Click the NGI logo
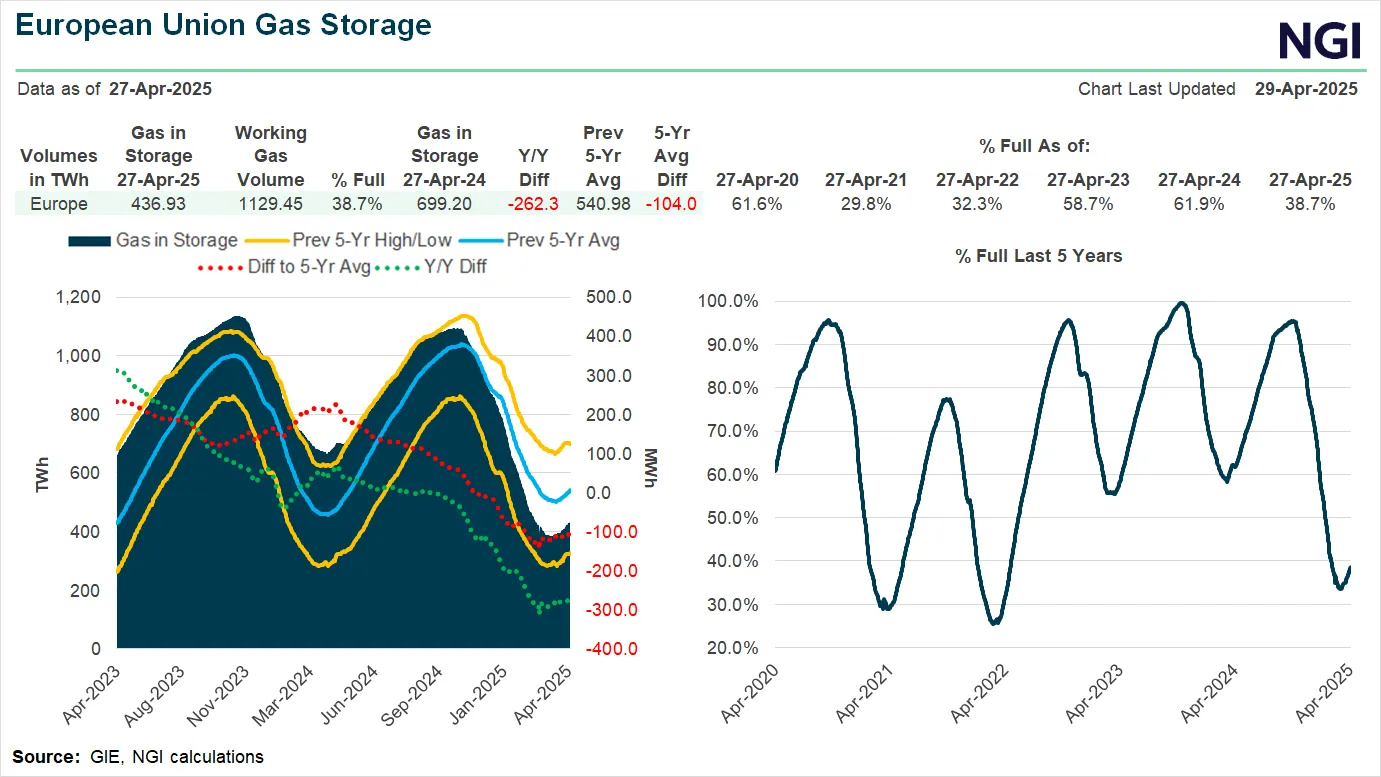Image resolution: width=1381 pixels, height=777 pixels. pos(1322,40)
